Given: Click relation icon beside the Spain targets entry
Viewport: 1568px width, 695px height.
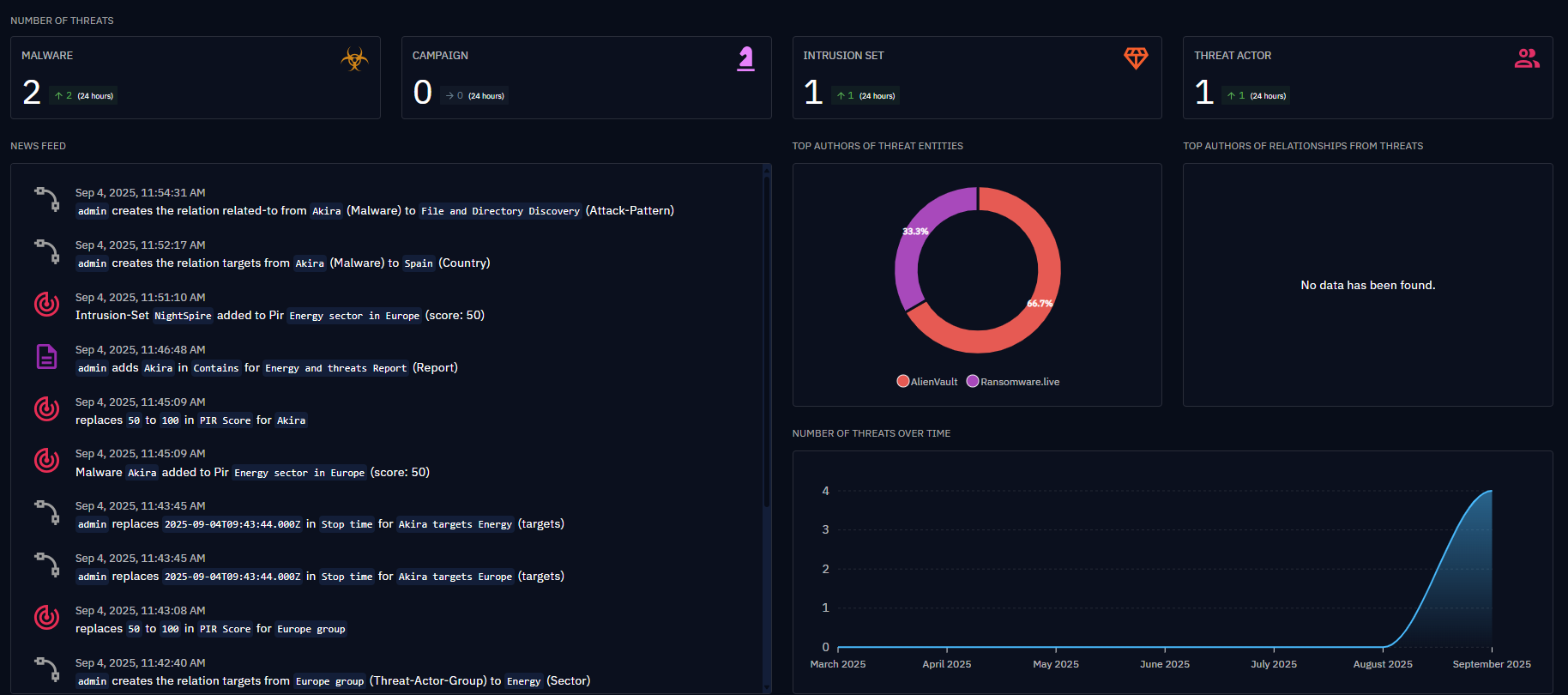Looking at the screenshot, I should 47,251.
